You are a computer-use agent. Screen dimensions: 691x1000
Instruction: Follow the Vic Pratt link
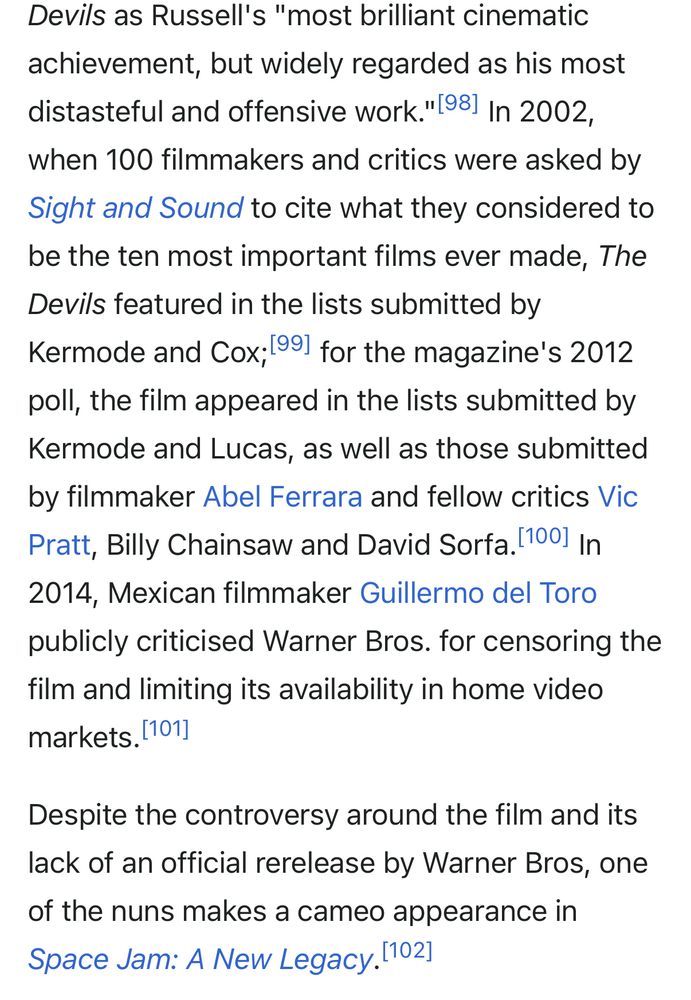point(617,497)
